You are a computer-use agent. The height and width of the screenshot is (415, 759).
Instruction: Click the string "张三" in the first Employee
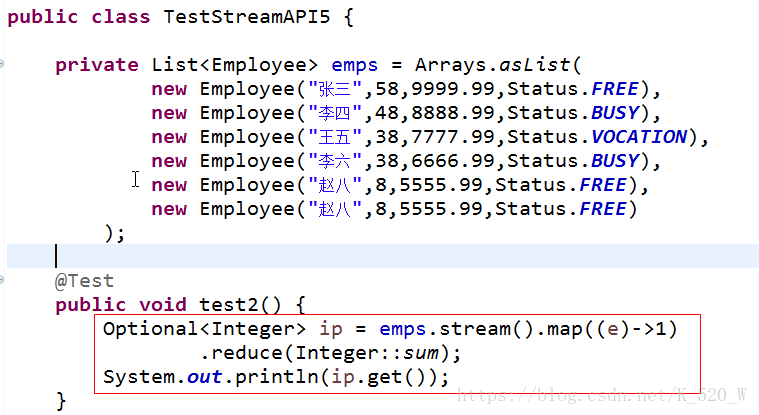(335, 89)
